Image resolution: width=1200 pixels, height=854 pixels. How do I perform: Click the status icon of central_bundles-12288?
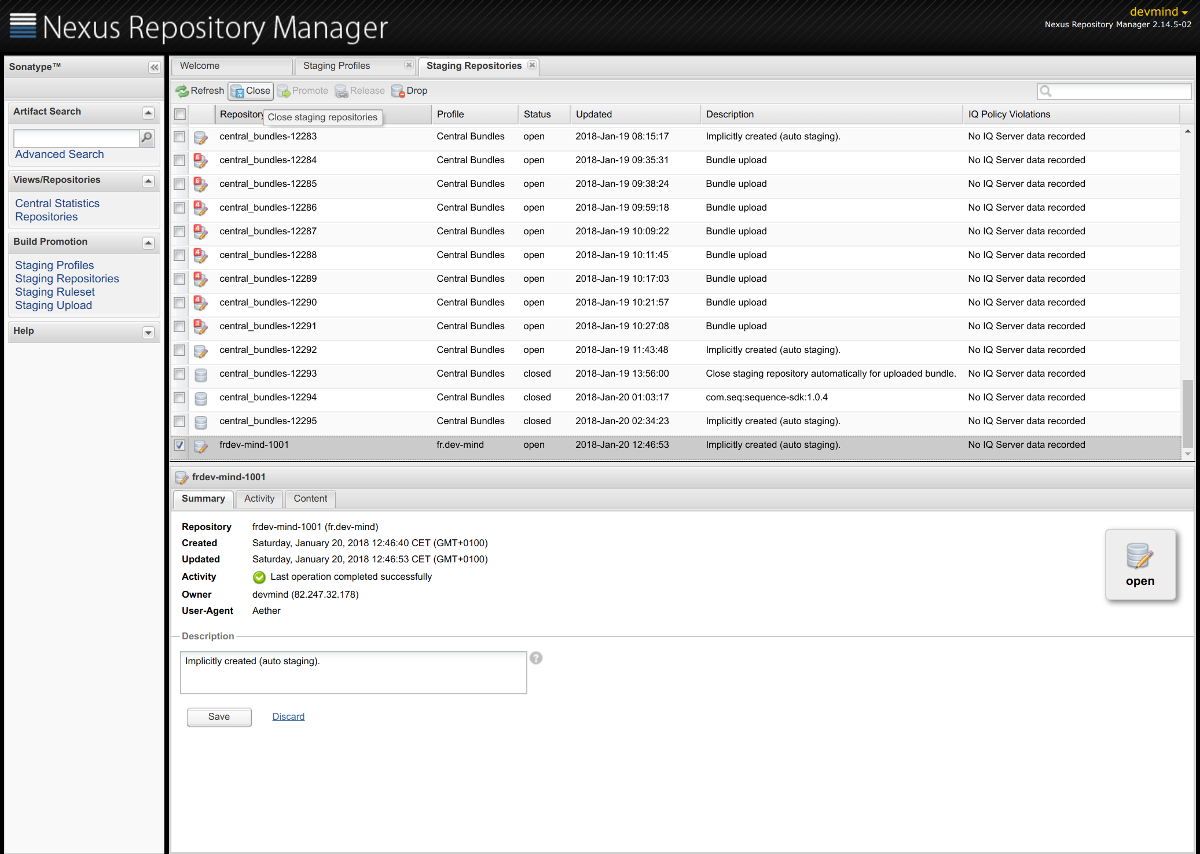point(201,255)
